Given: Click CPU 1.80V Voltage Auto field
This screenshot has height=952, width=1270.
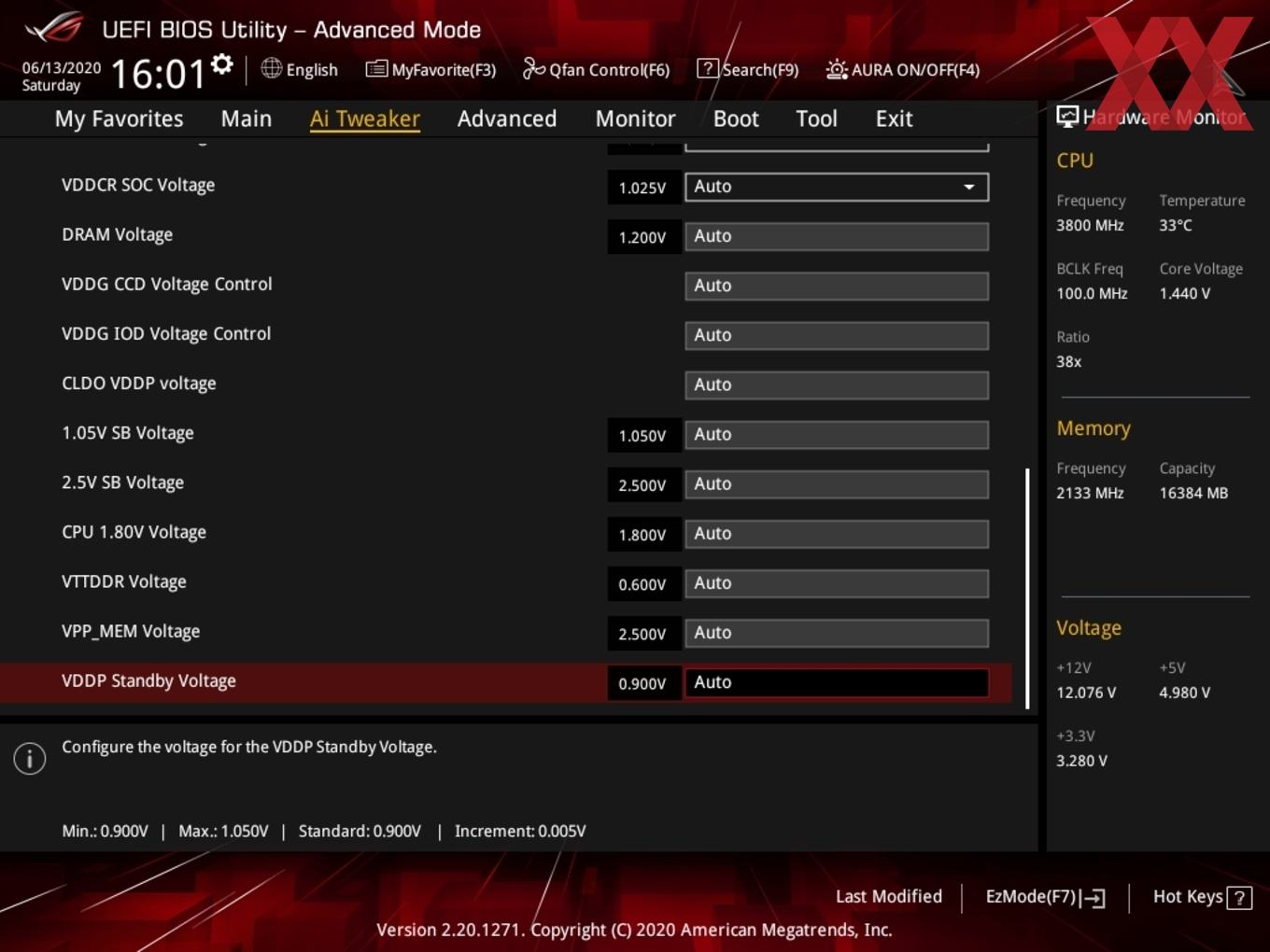Looking at the screenshot, I should [x=837, y=533].
